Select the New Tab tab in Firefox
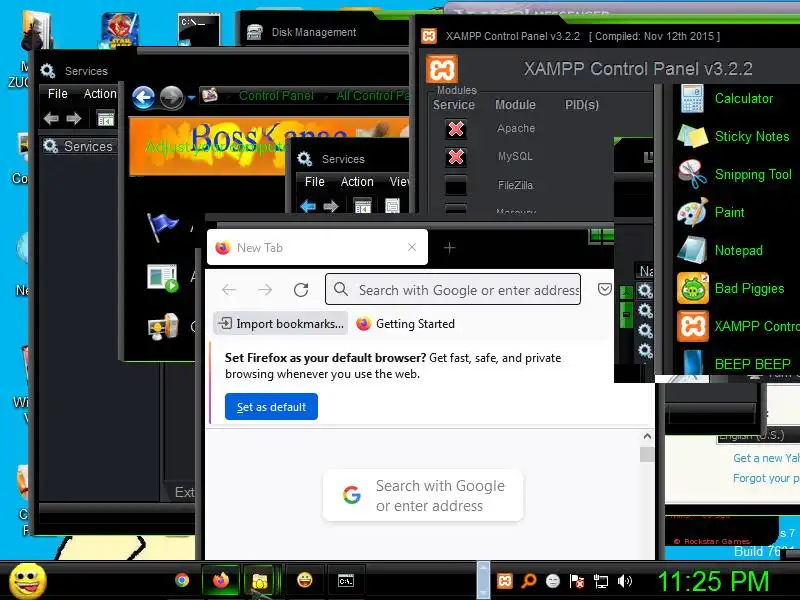Image resolution: width=800 pixels, height=600 pixels. [317, 247]
